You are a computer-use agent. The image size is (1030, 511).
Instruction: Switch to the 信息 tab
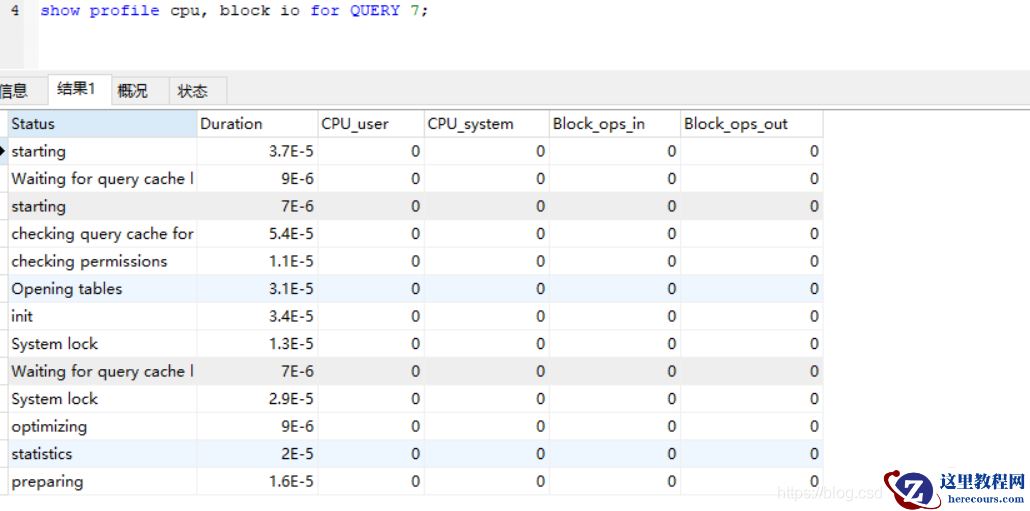(14, 91)
